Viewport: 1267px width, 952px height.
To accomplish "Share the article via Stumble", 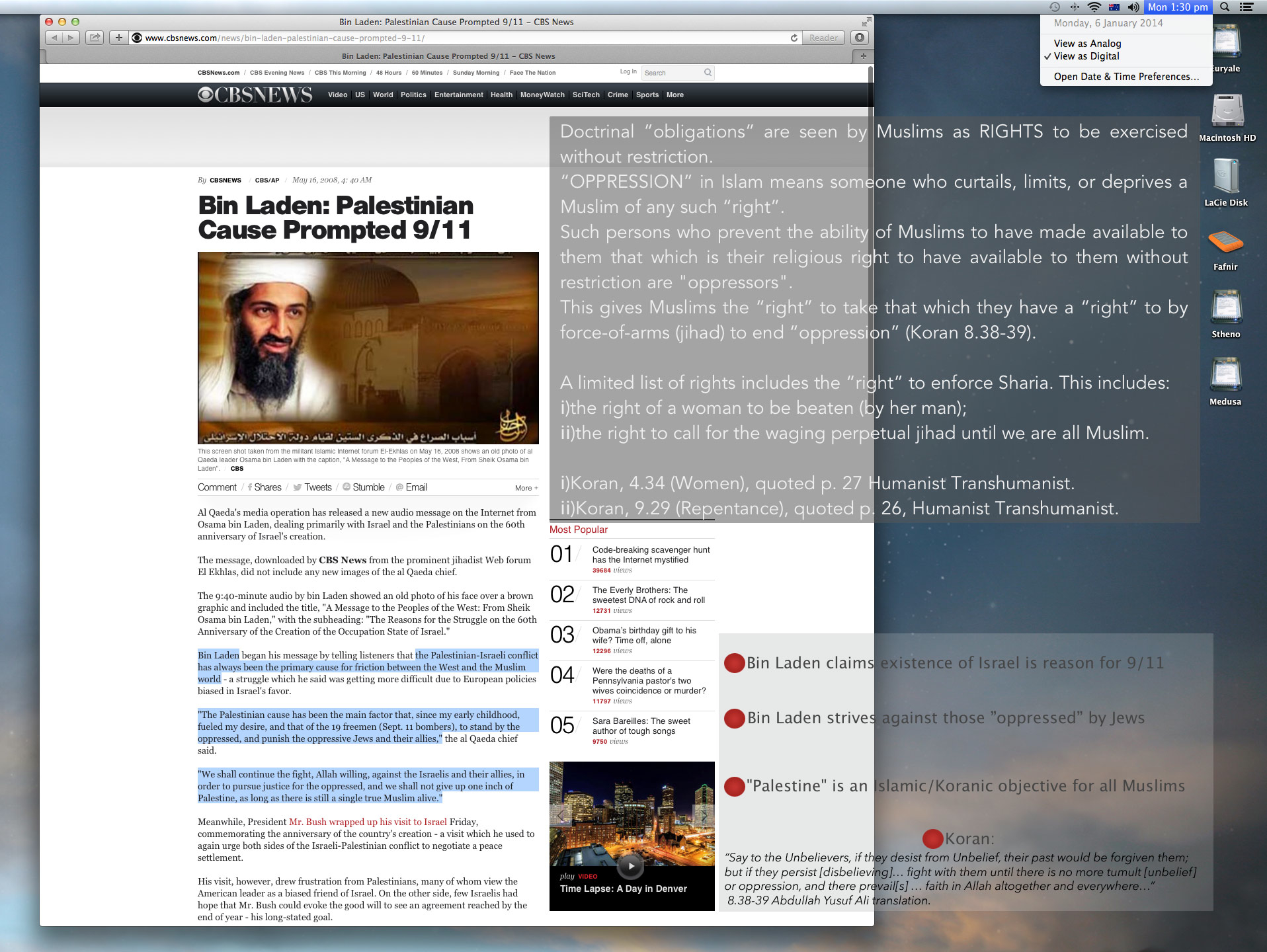I will pos(364,487).
